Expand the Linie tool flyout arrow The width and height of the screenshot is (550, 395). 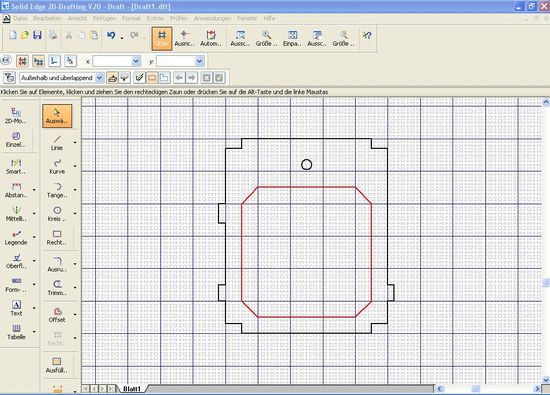[75, 143]
